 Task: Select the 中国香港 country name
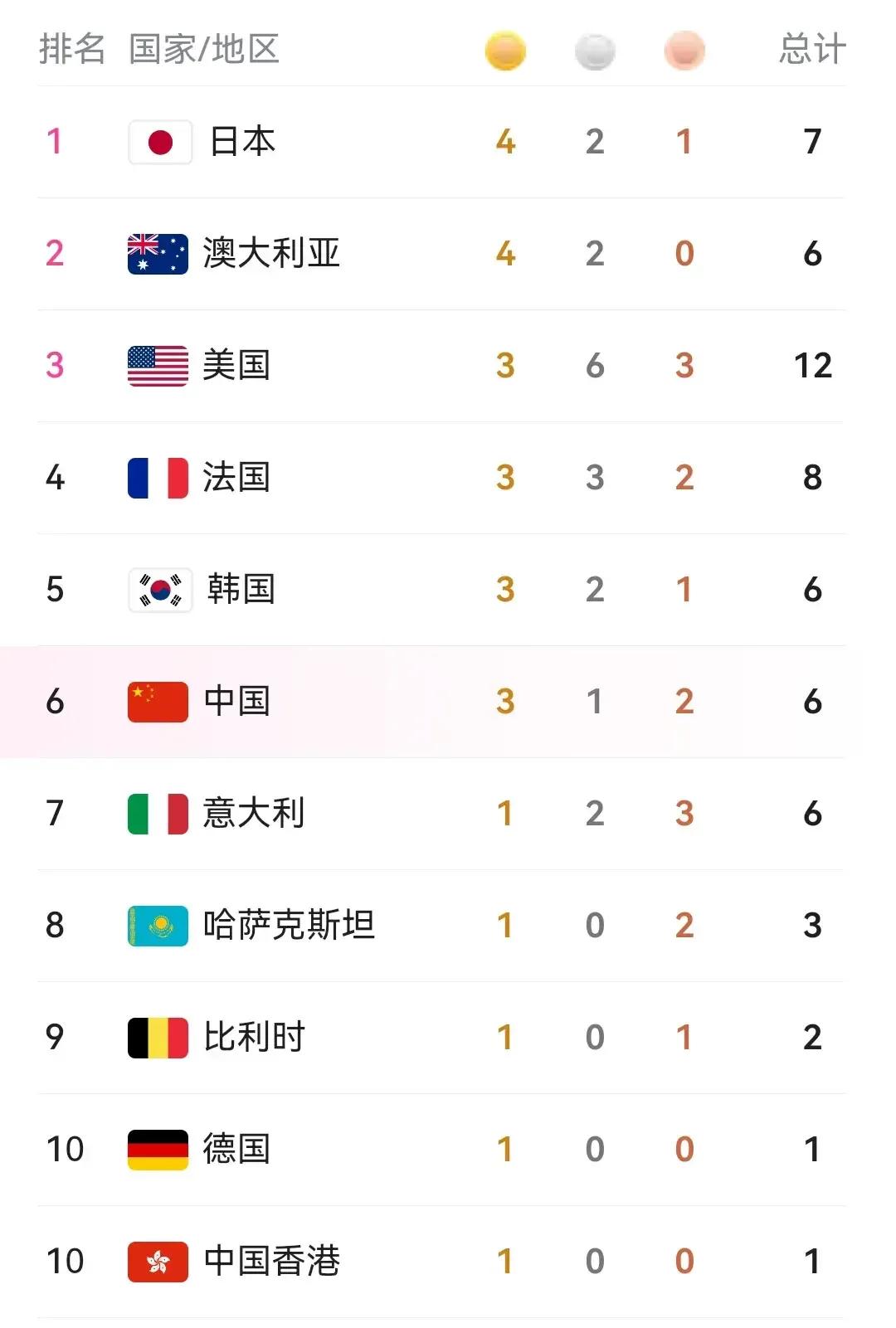coord(271,1262)
